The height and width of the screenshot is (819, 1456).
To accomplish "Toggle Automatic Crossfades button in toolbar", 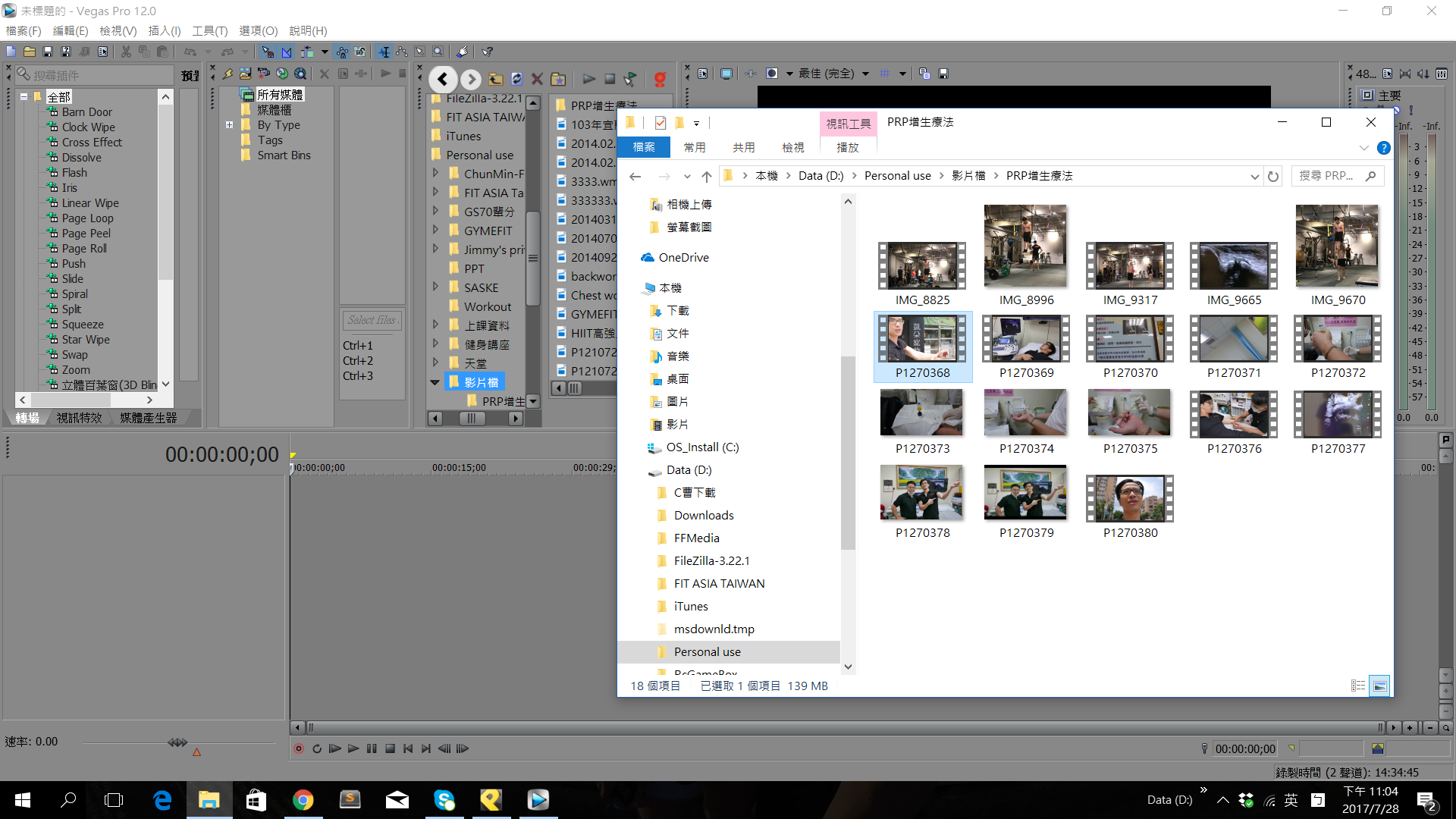I will [x=287, y=52].
